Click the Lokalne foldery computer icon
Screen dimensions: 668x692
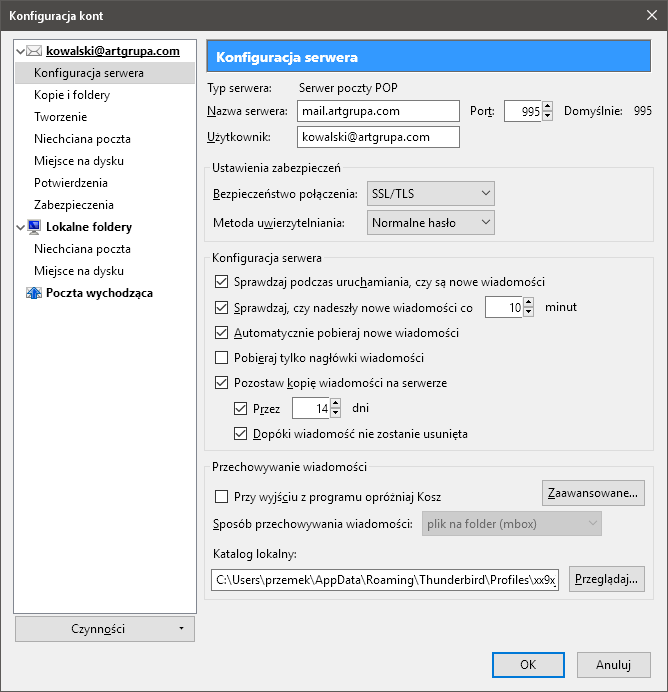coord(34,227)
